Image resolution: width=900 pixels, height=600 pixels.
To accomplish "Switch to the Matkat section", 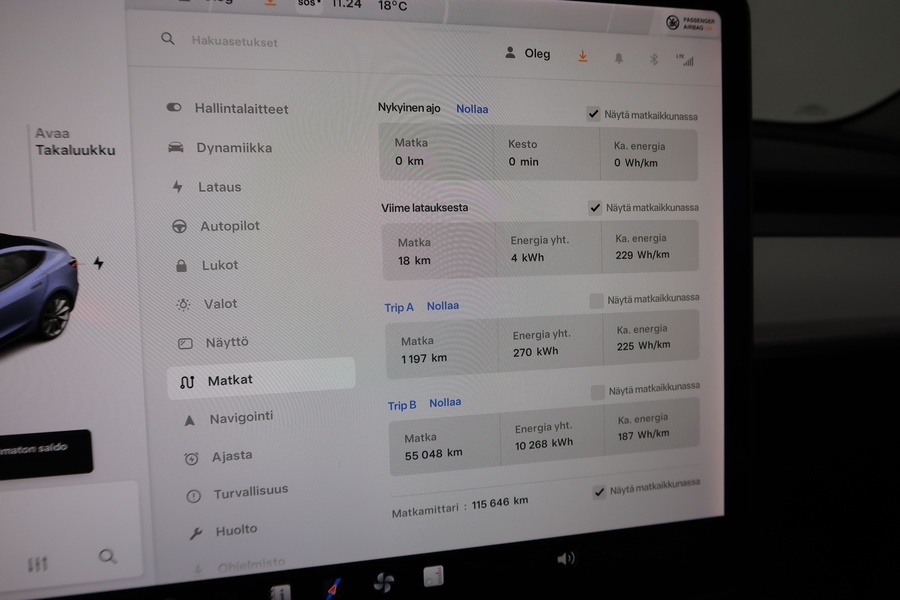I will pos(227,380).
